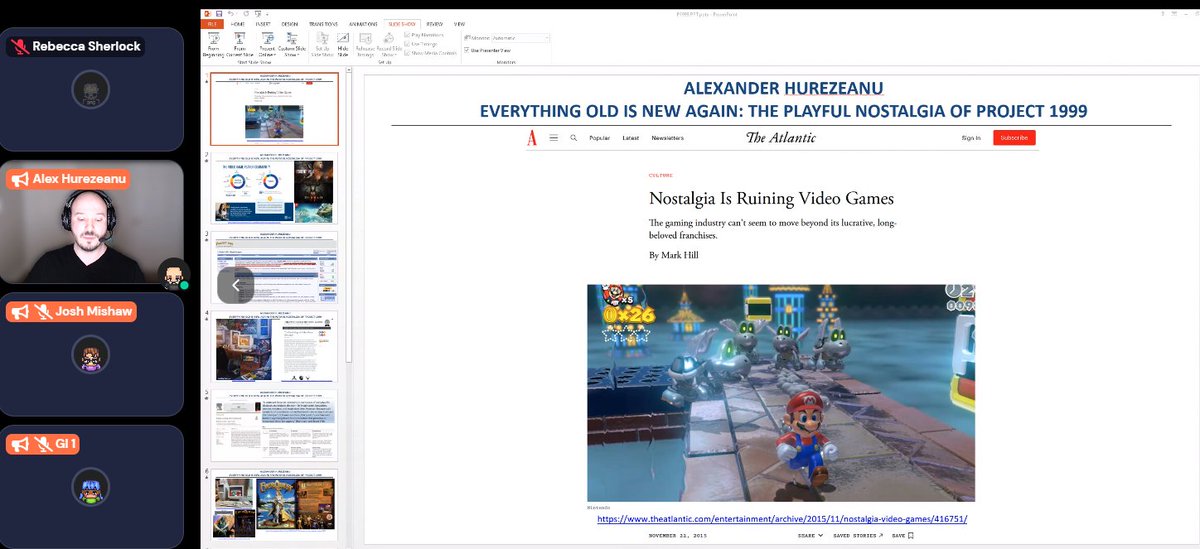Click the Undo icon in quick access toolbar
The image size is (1200, 549).
pos(231,13)
